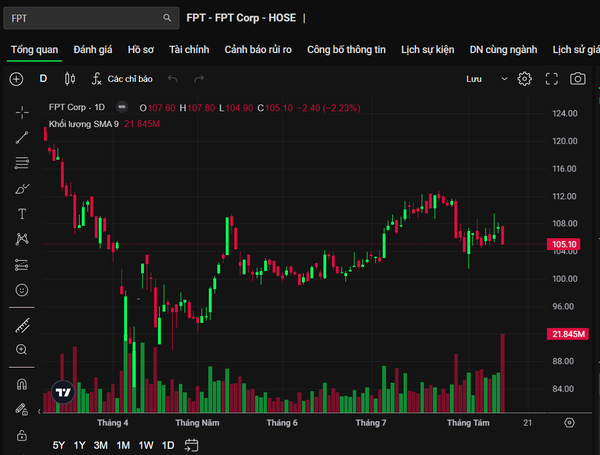Click the 105.10 current price label
This screenshot has width=600, height=455.
pos(564,244)
